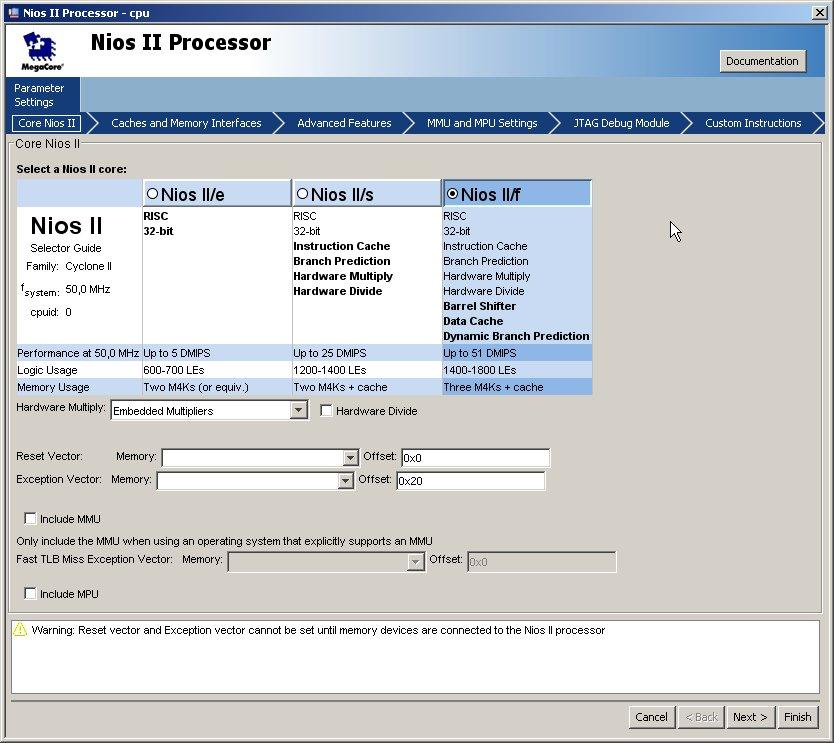The image size is (834, 743).
Task: Click the Exception Vector Offset field
Action: click(x=471, y=481)
